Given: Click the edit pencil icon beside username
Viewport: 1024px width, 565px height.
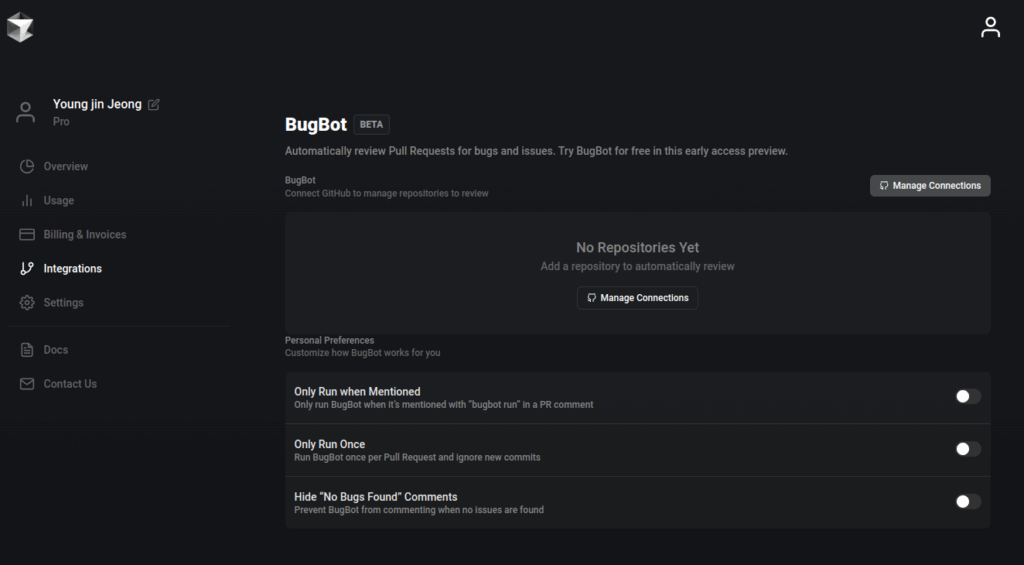Looking at the screenshot, I should 153,105.
